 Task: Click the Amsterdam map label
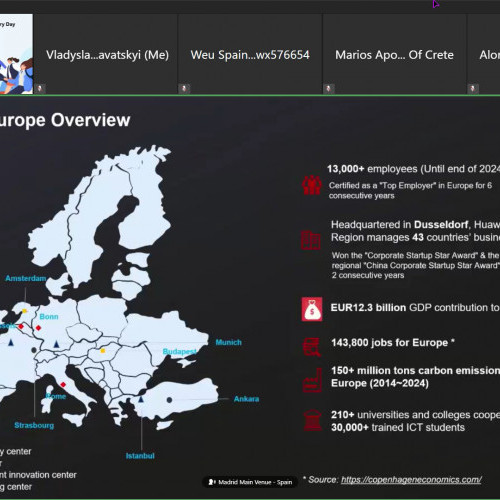click(x=26, y=278)
